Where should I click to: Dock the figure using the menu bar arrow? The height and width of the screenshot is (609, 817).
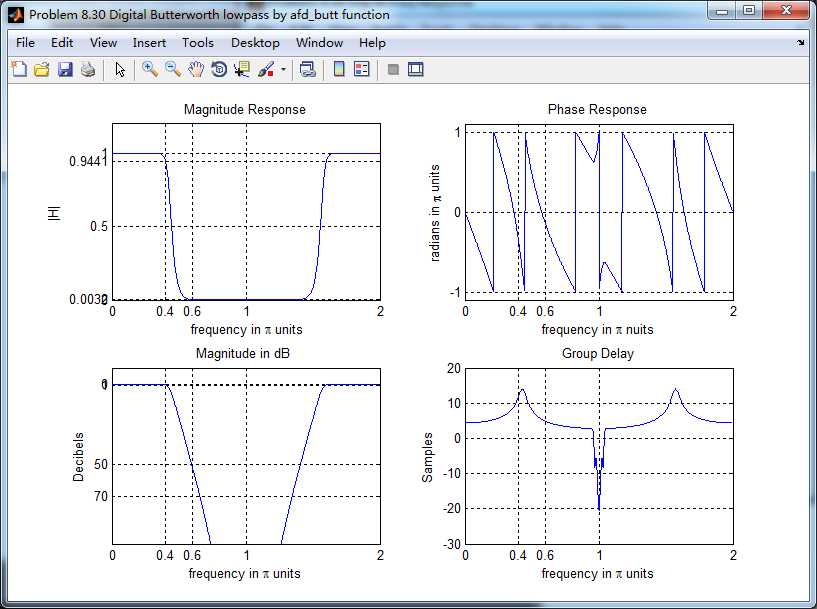coord(801,43)
